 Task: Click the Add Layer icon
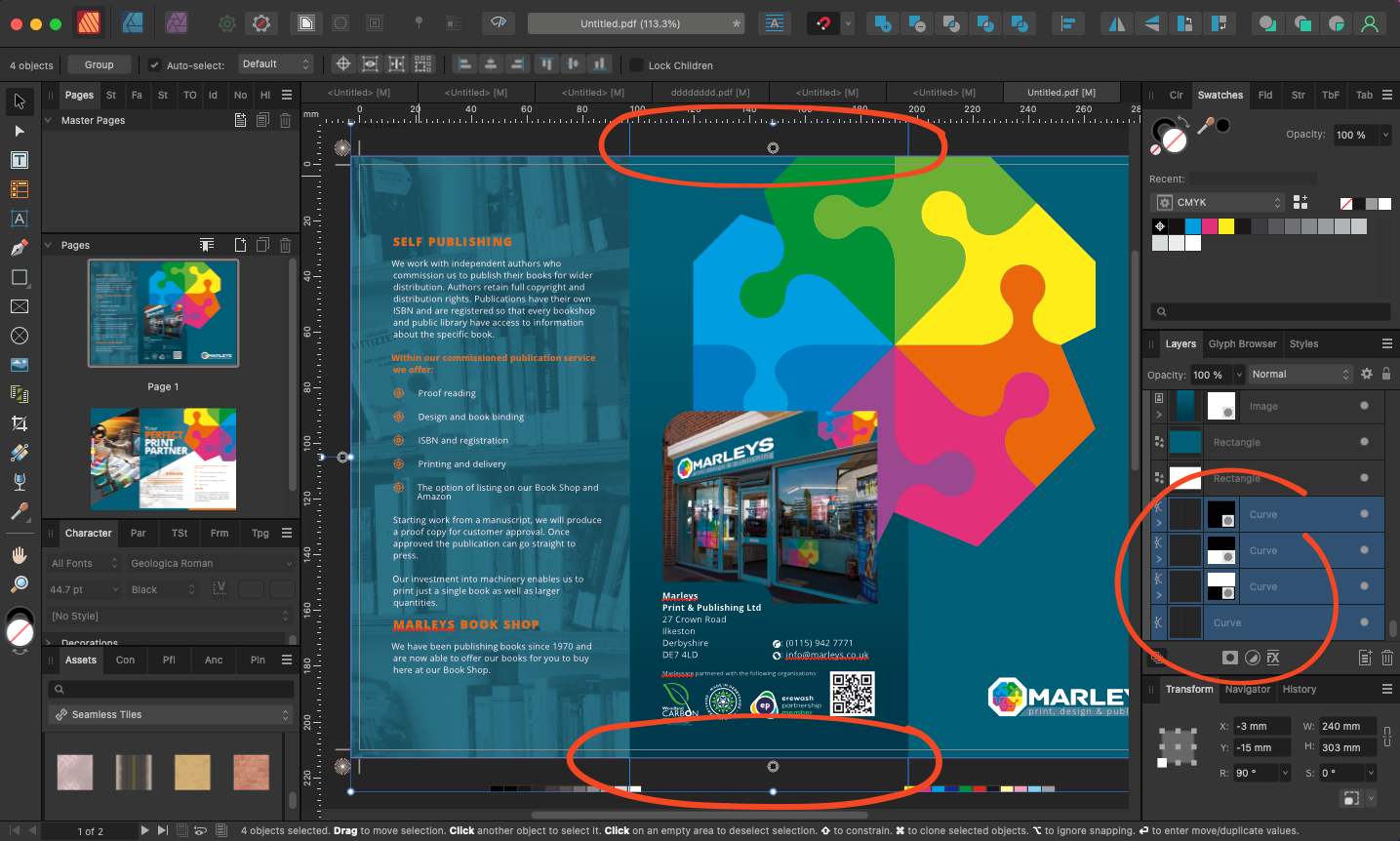tap(1365, 658)
